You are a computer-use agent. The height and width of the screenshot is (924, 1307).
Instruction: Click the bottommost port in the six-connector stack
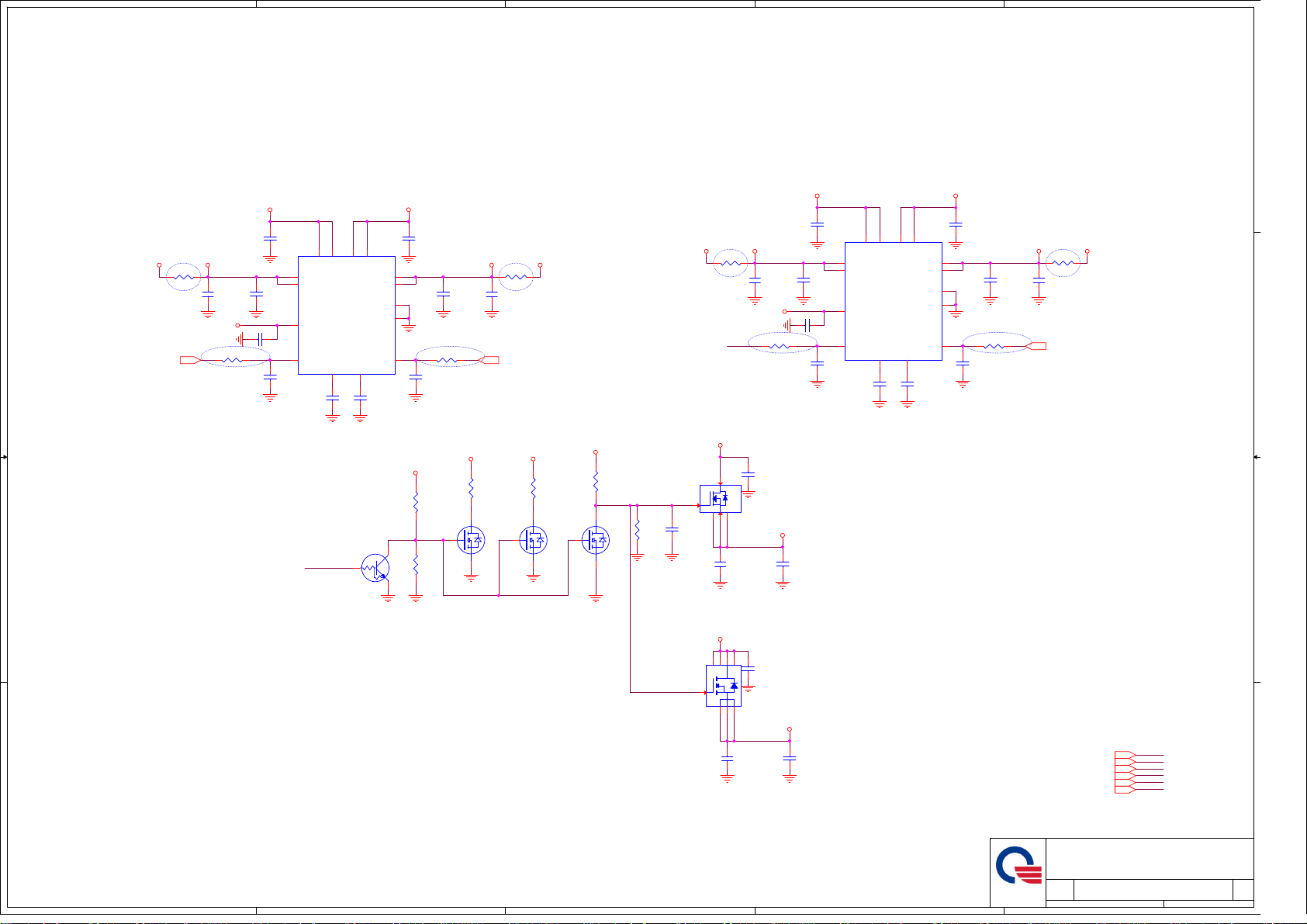point(1125,789)
